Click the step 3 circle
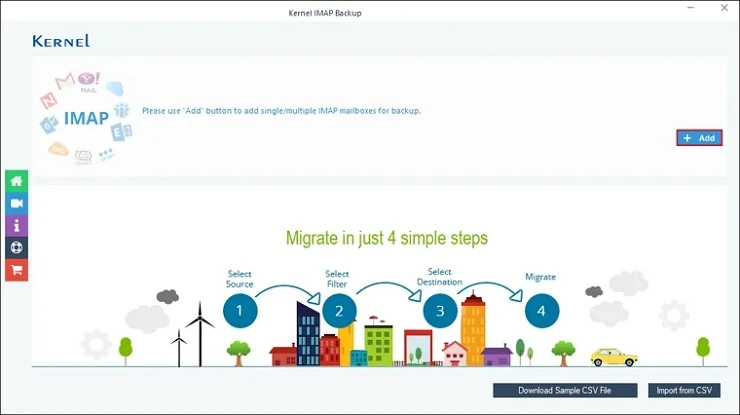Screen dimensions: 740x415 click(x=440, y=311)
